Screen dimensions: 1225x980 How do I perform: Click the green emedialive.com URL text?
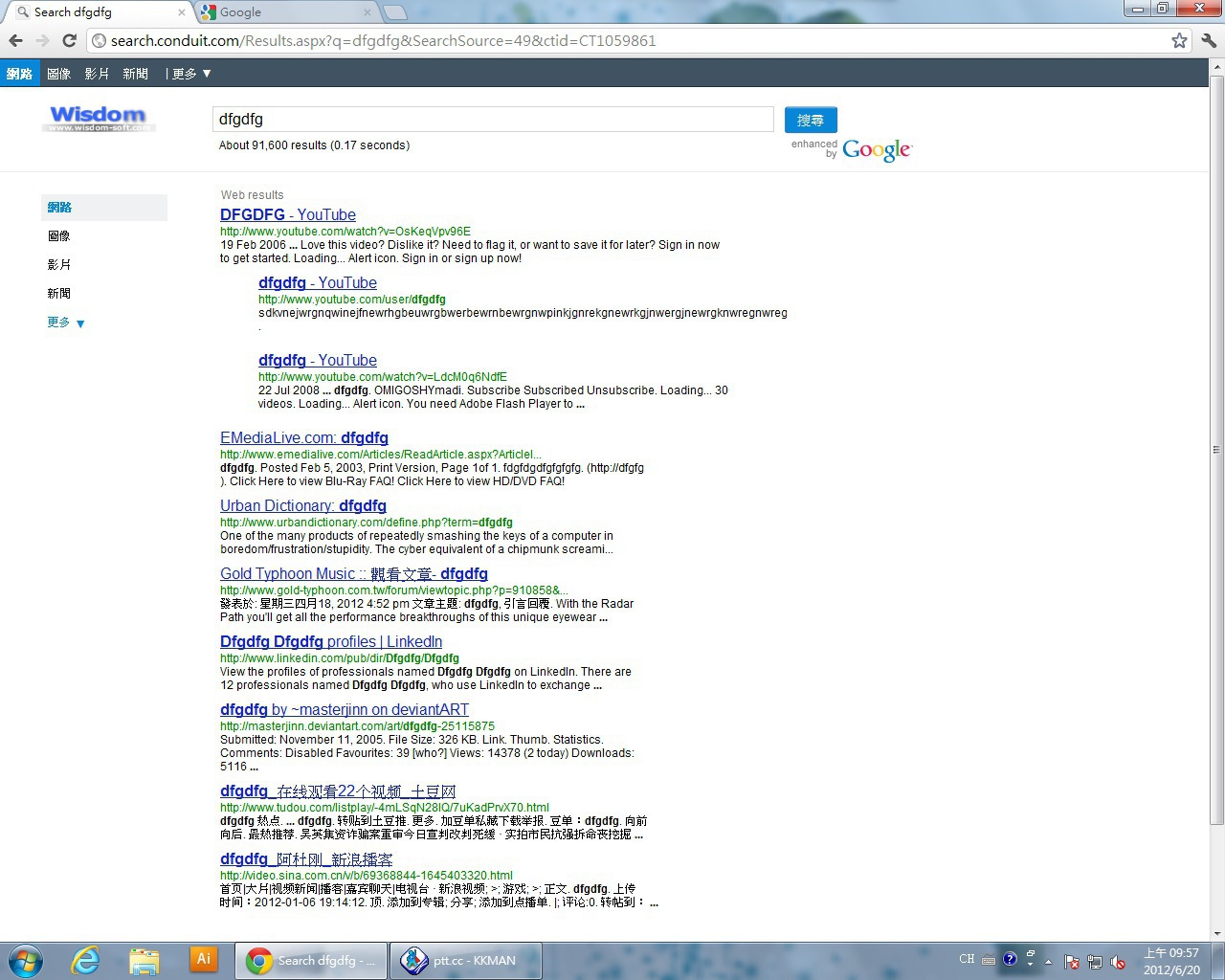[381, 455]
